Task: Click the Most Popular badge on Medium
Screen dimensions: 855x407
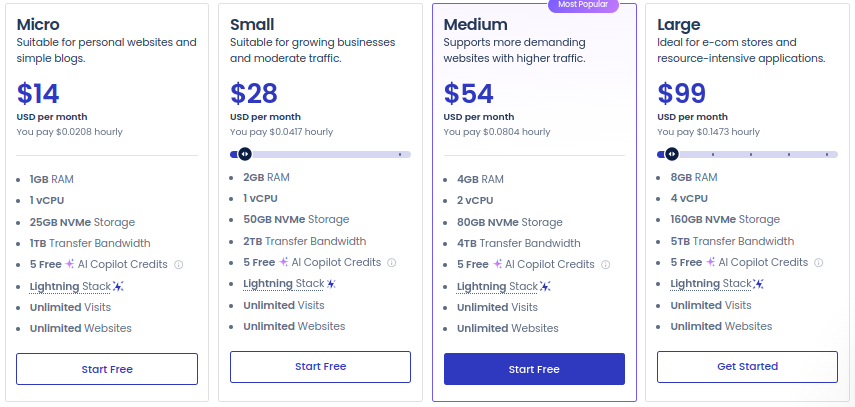Action: coord(583,5)
